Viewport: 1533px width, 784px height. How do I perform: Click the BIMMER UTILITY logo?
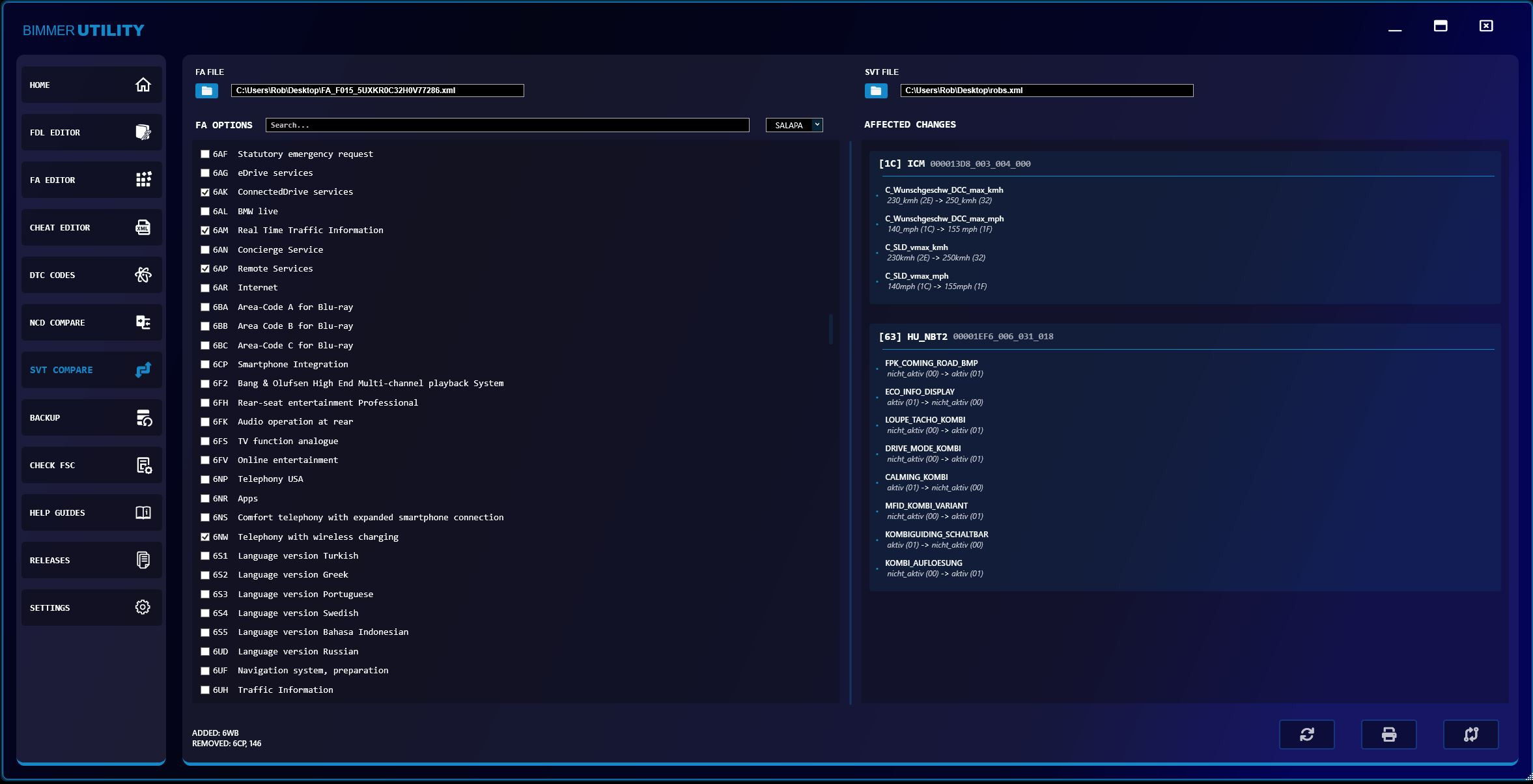[83, 31]
